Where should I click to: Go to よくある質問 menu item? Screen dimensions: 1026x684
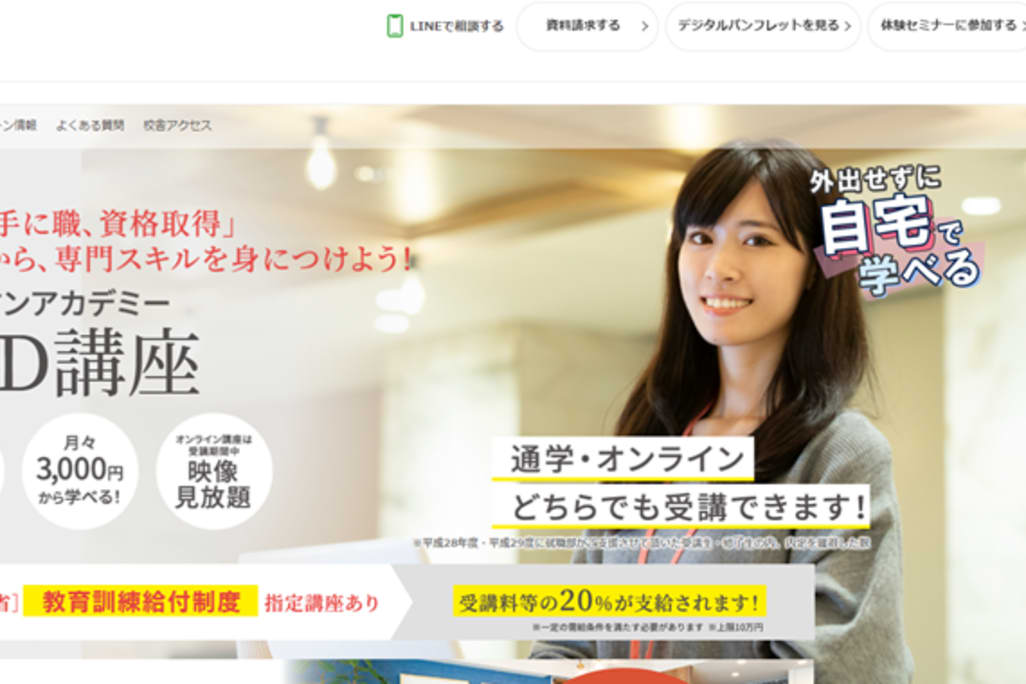click(90, 126)
